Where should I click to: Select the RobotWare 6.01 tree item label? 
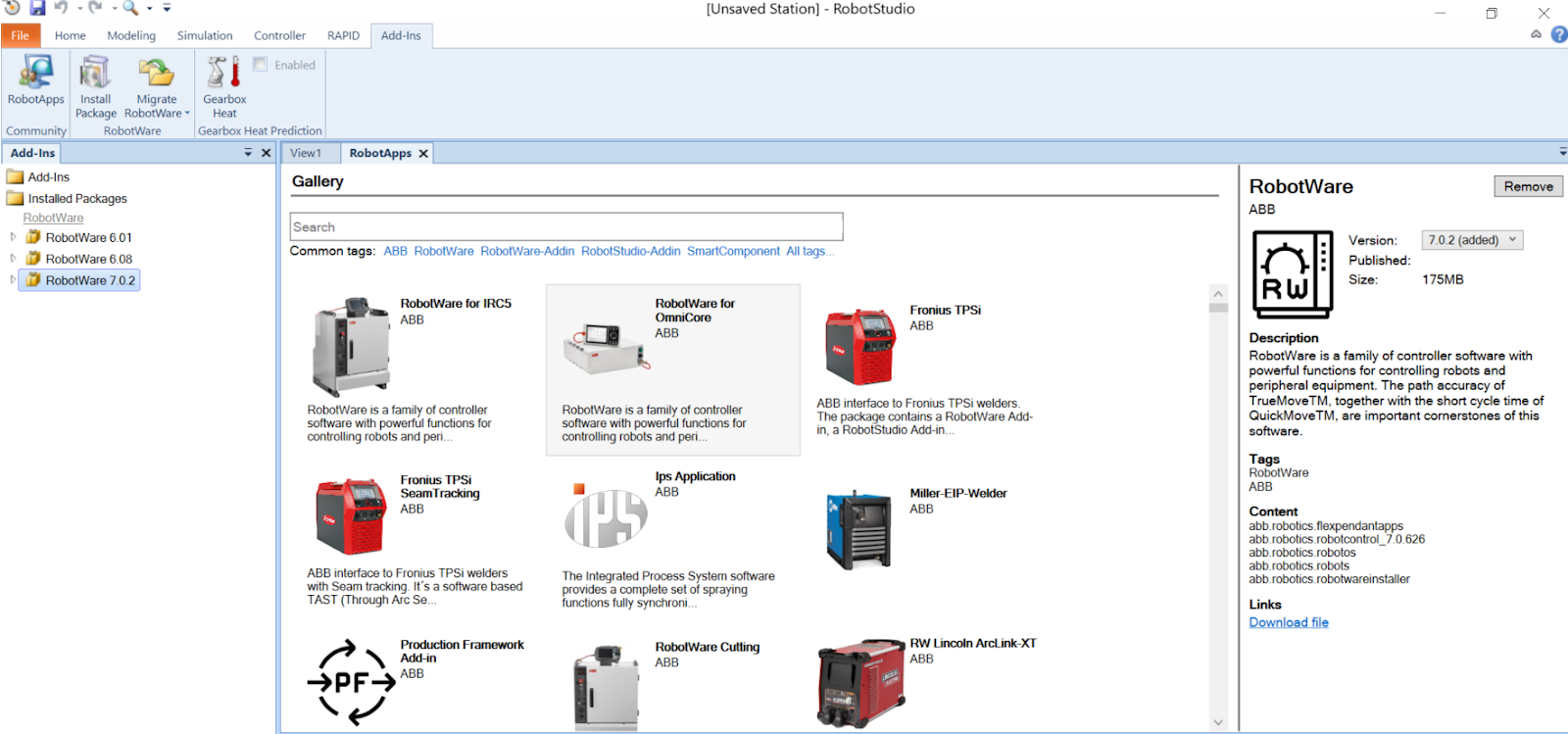coord(88,237)
